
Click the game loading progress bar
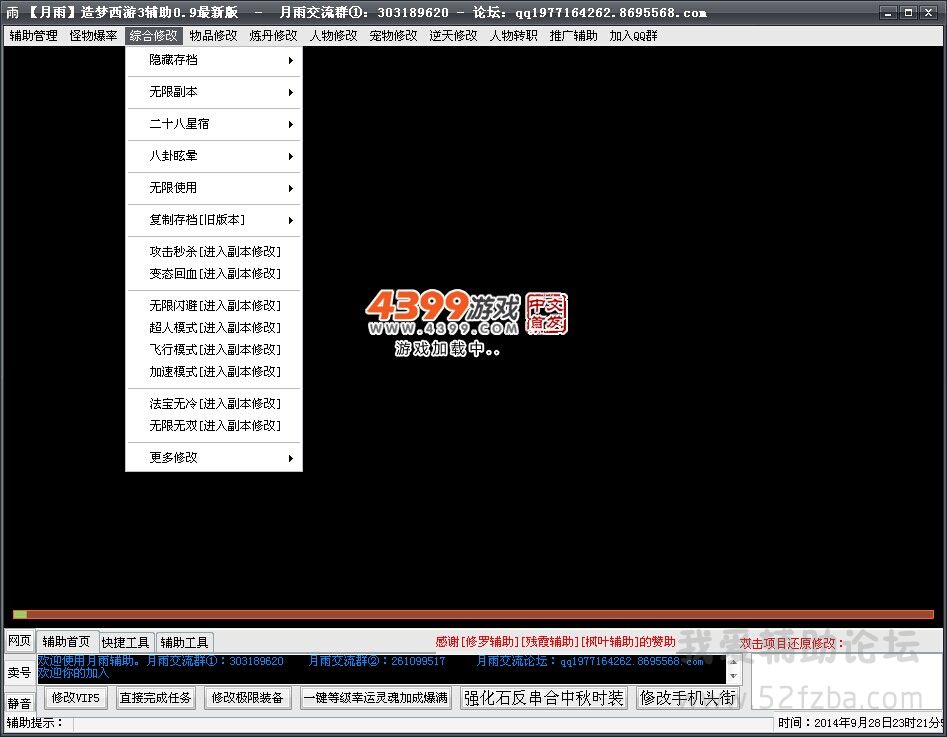474,614
